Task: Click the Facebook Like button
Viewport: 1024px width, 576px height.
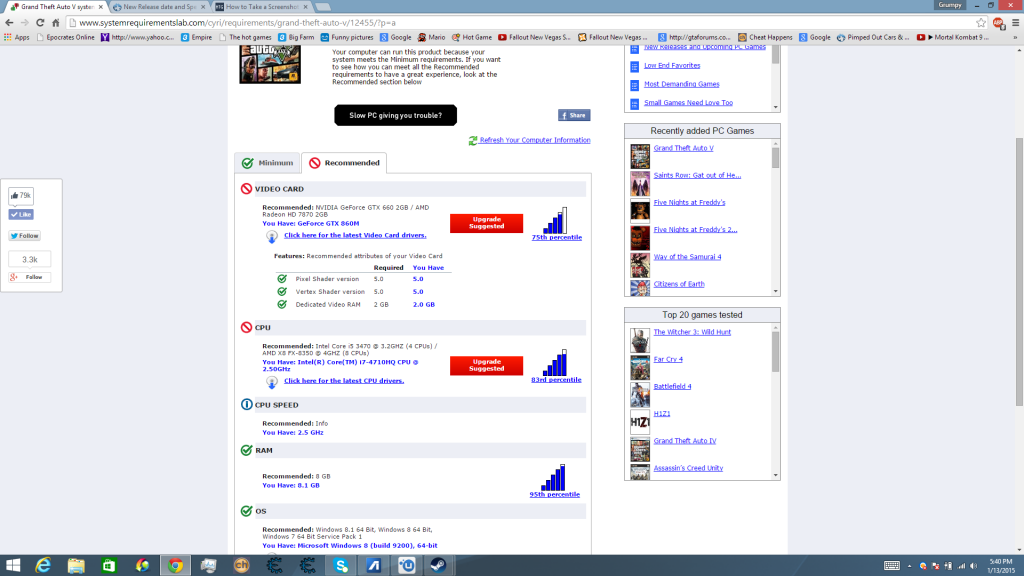Action: click(22, 213)
